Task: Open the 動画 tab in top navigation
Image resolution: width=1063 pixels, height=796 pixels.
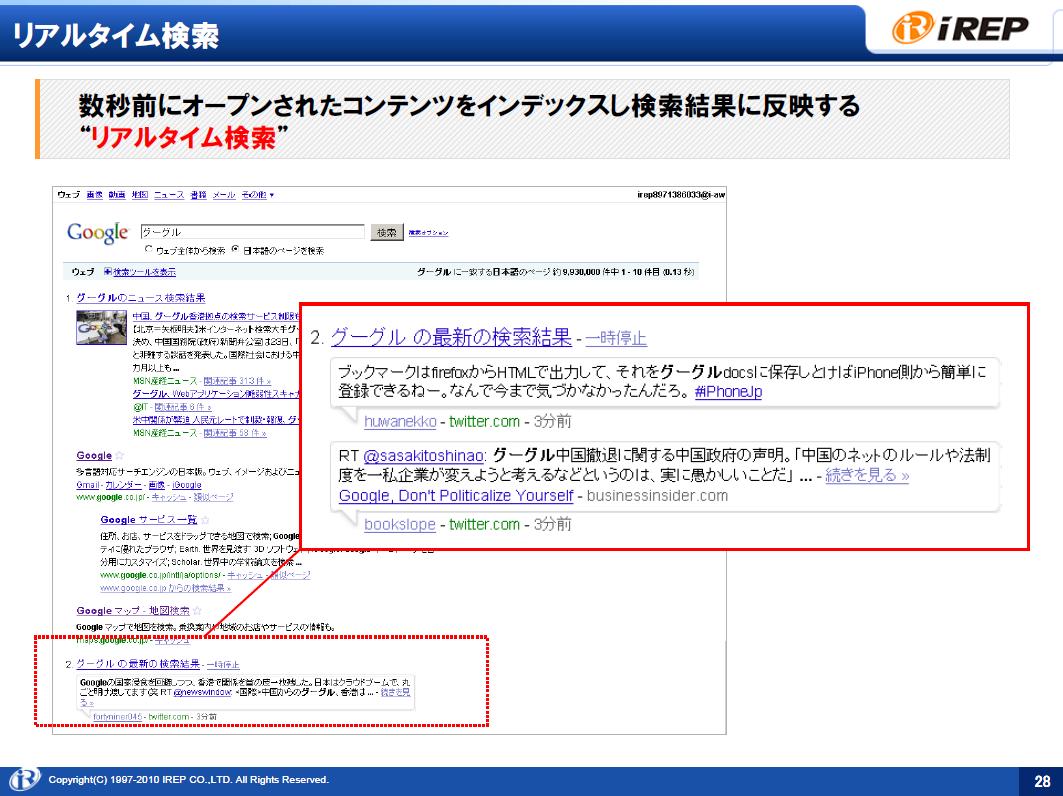Action: pos(117,195)
